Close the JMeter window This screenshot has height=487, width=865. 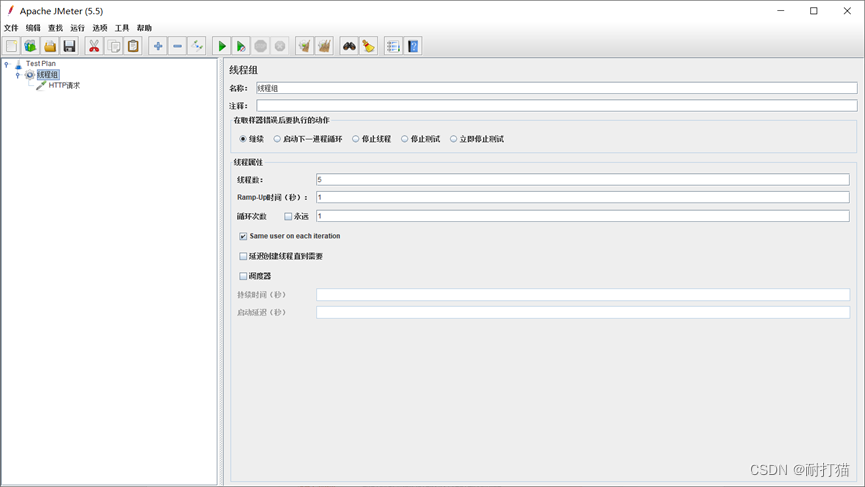click(847, 10)
